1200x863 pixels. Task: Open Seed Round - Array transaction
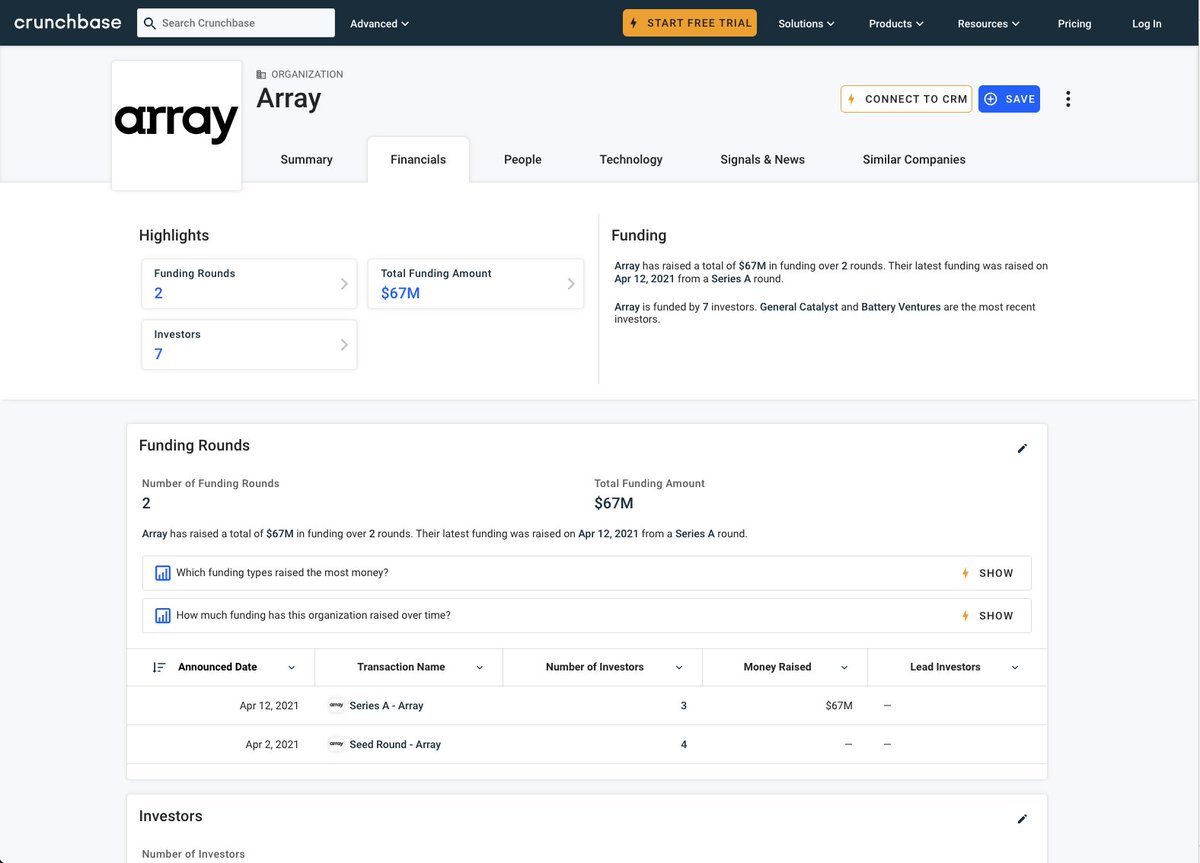coord(395,745)
